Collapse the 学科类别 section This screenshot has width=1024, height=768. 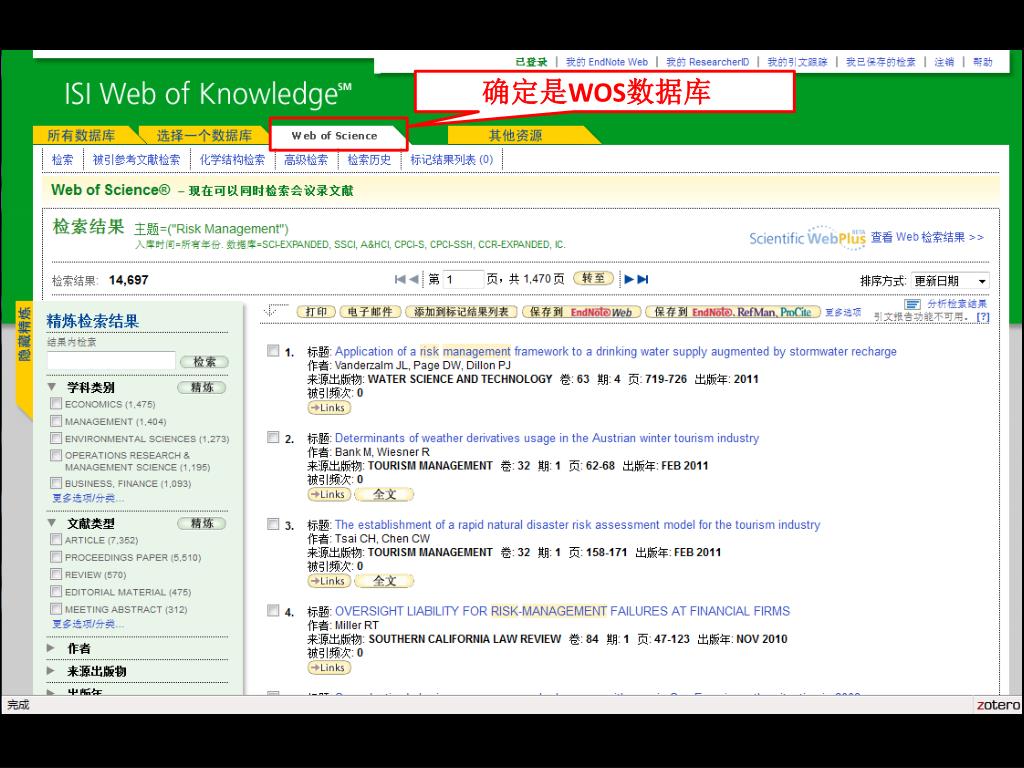52,387
